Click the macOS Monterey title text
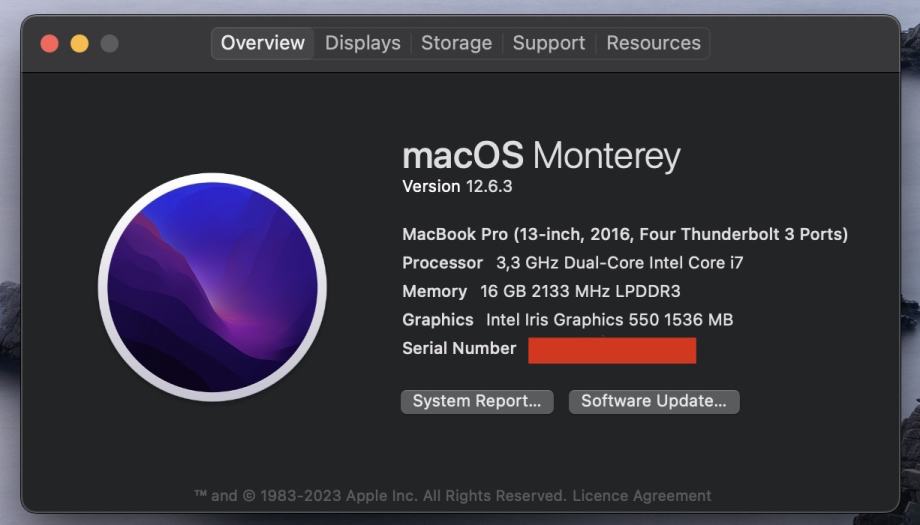Image resolution: width=920 pixels, height=525 pixels. coord(541,156)
